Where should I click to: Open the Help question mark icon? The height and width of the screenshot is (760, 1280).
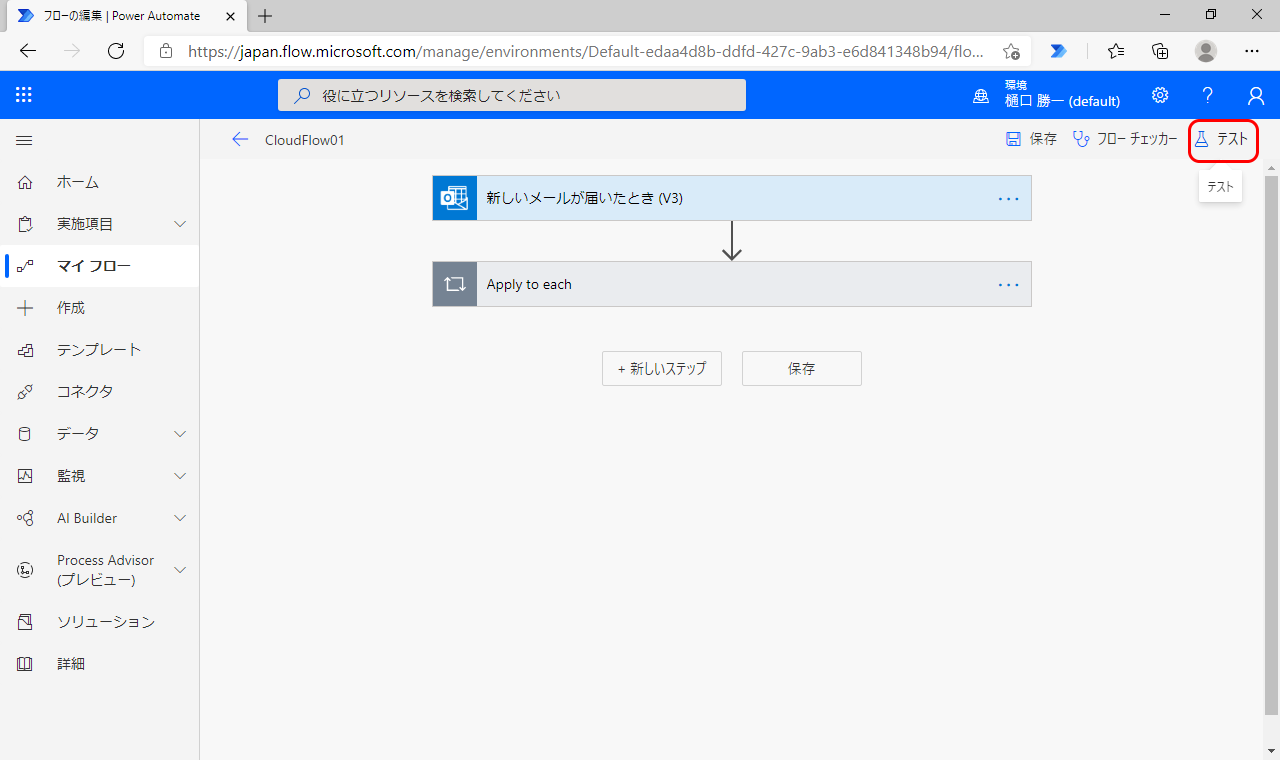click(1208, 95)
